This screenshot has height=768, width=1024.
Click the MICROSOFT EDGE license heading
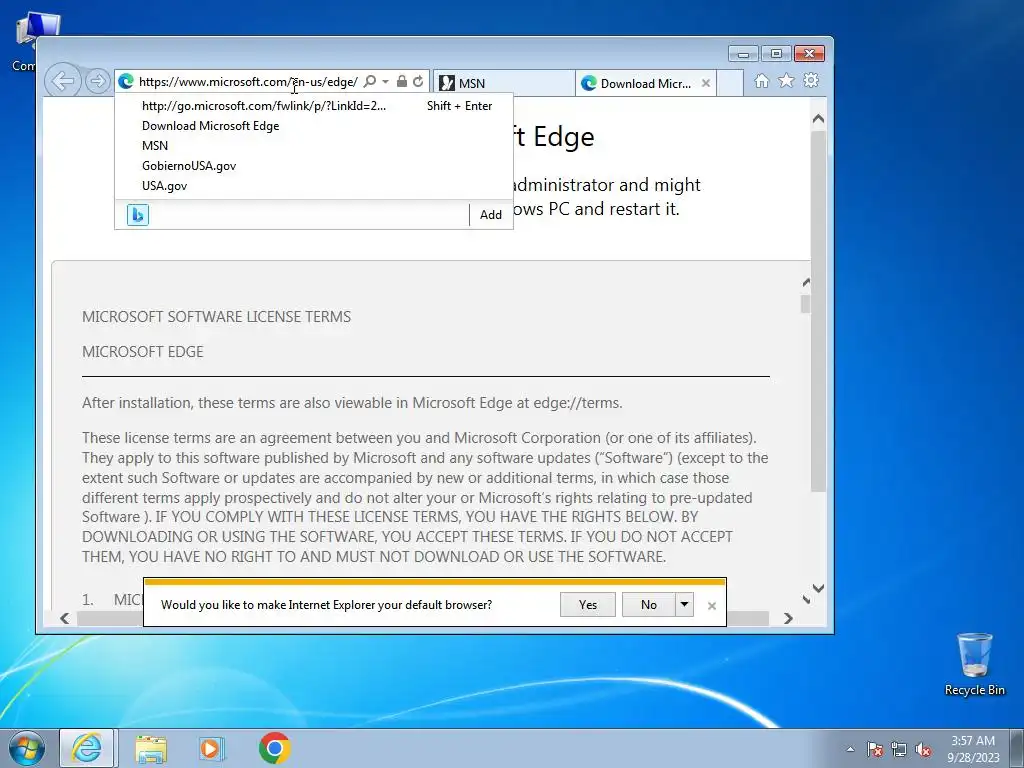coord(142,352)
